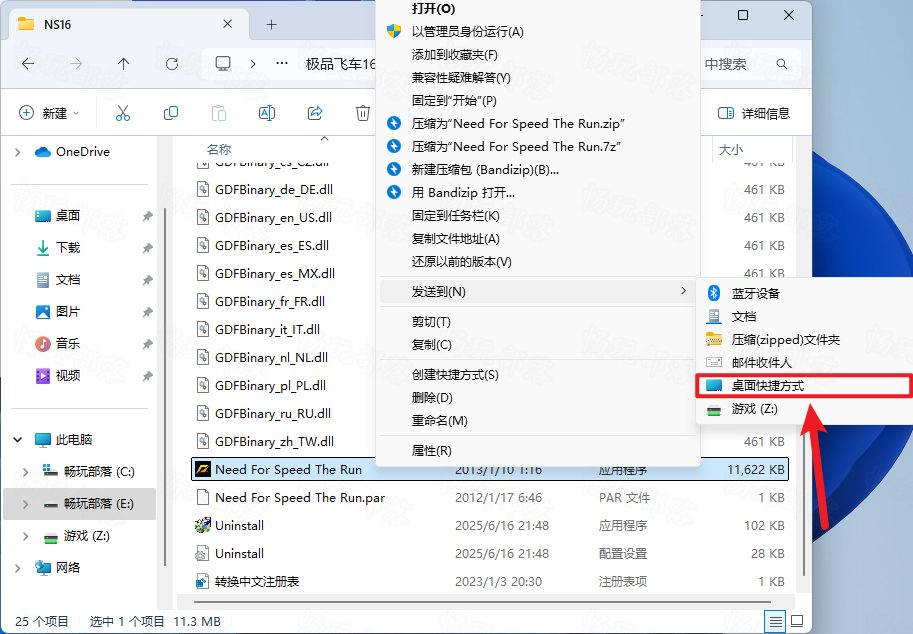Click the pin icon beside 桌面
The image size is (913, 634).
[147, 216]
